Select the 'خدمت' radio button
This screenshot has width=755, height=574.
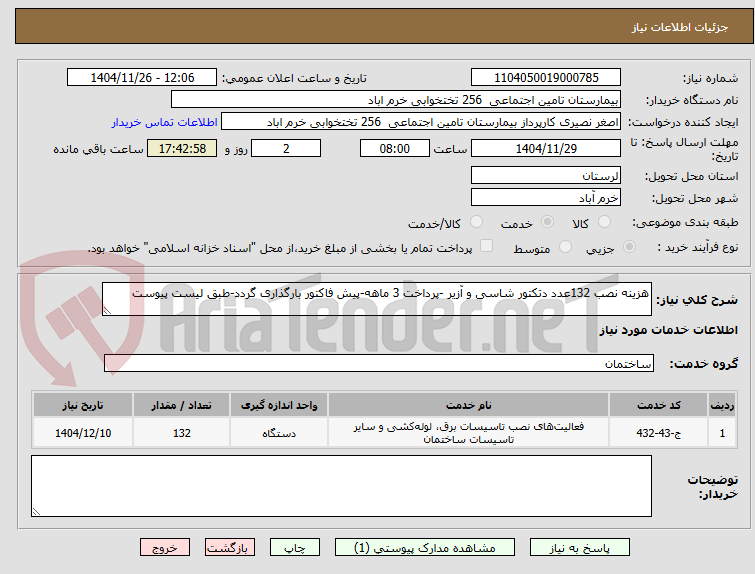coord(547,222)
